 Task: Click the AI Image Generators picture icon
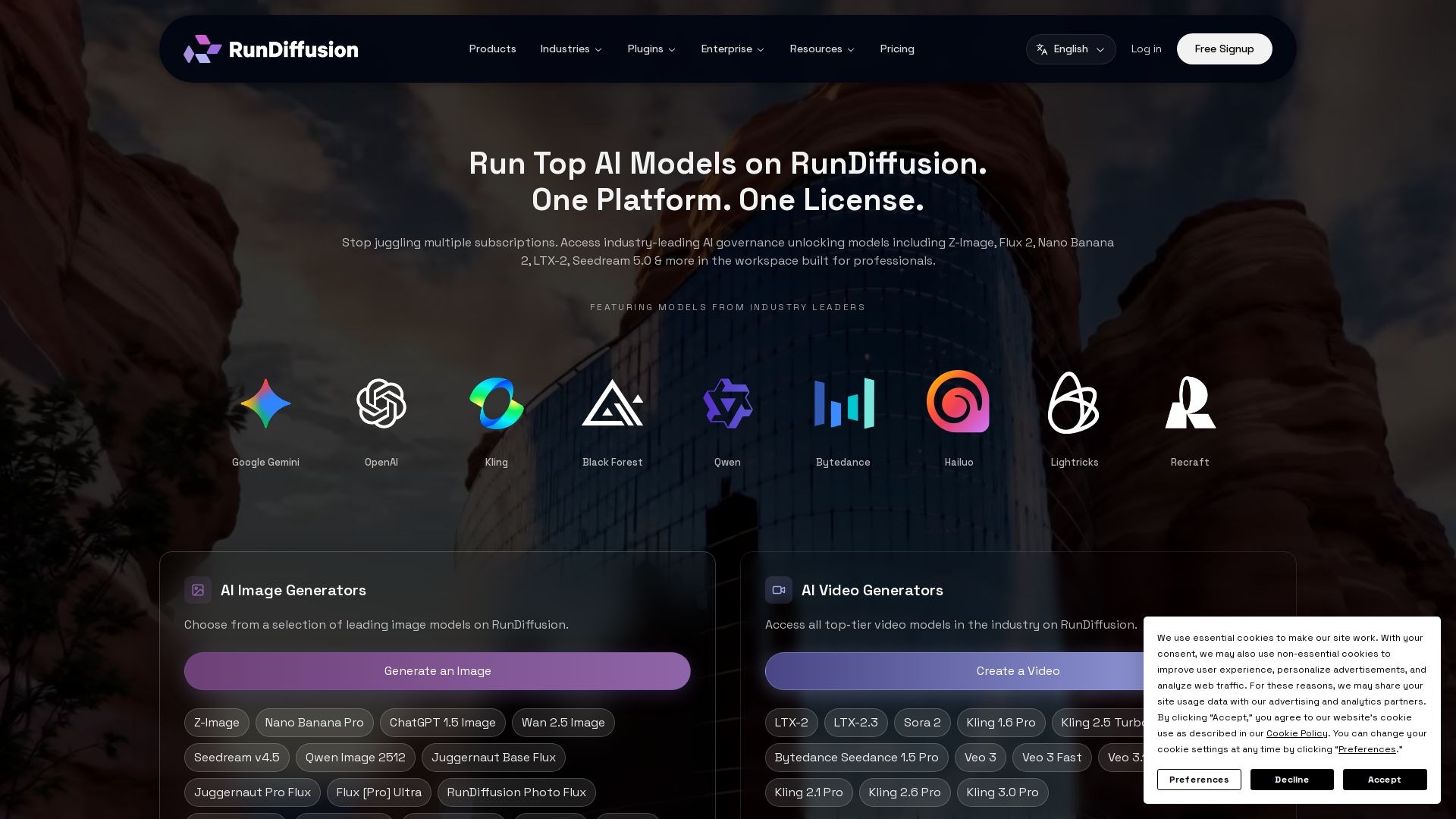pos(198,590)
